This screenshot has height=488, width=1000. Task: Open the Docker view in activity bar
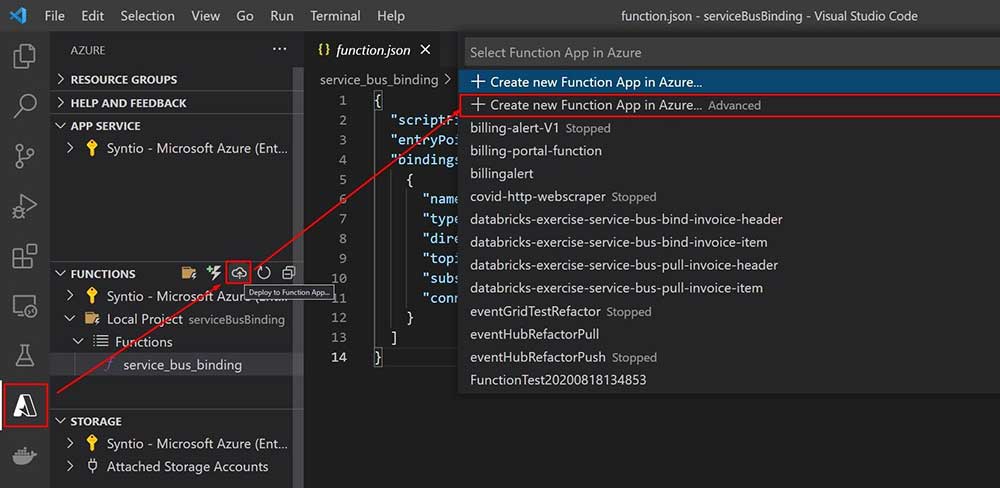pyautogui.click(x=24, y=455)
